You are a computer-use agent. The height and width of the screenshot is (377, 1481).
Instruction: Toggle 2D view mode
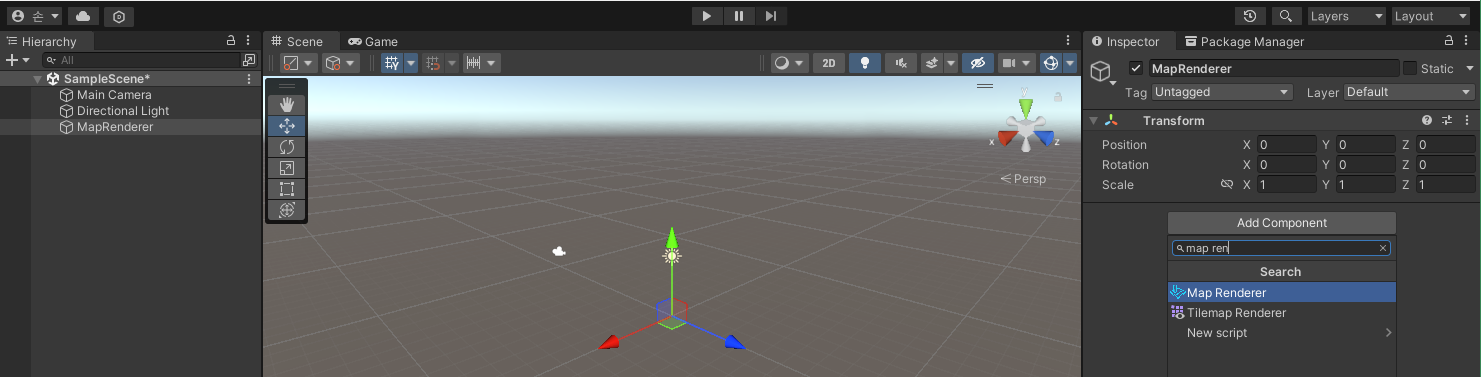coord(828,63)
